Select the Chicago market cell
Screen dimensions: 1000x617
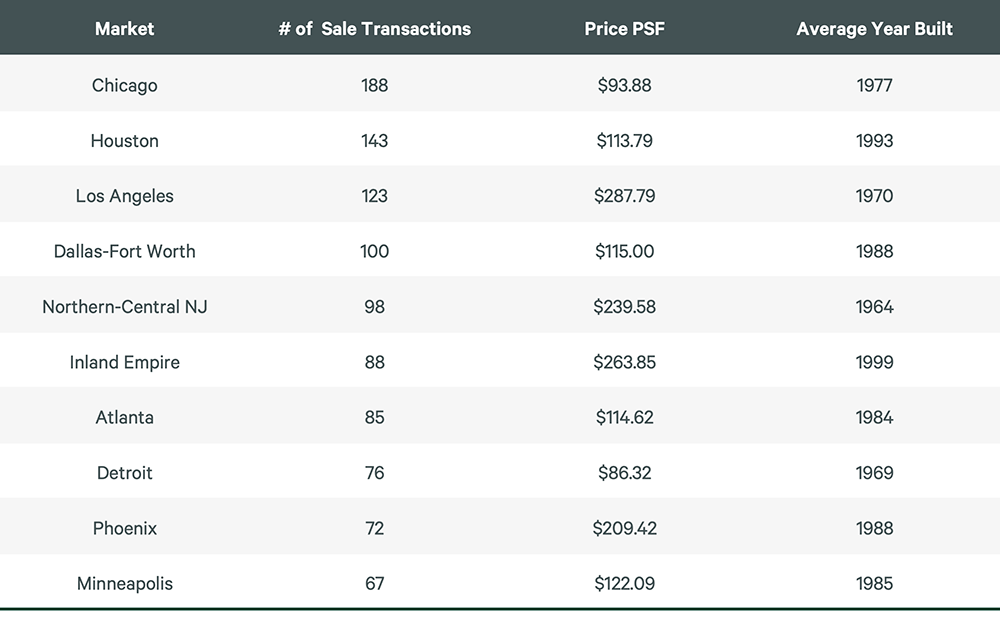pyautogui.click(x=124, y=85)
